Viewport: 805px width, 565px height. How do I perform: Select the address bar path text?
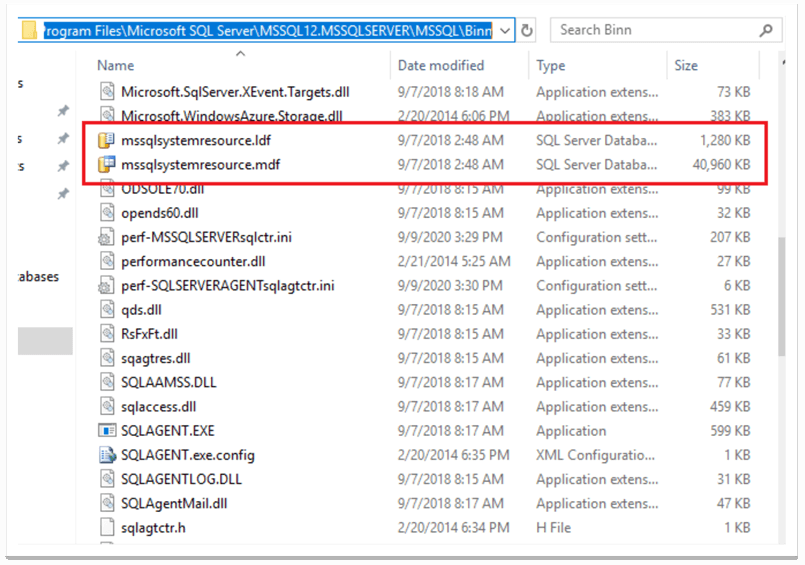[x=267, y=31]
